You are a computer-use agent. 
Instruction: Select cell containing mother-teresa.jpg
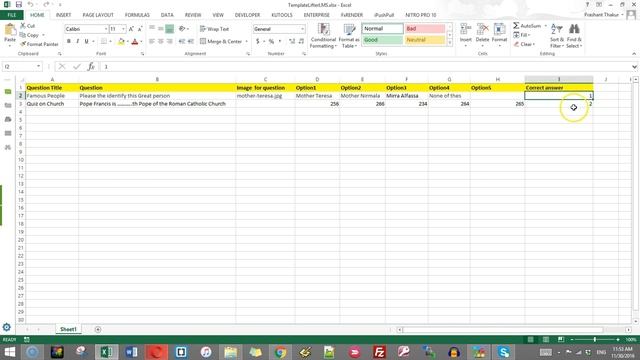pyautogui.click(x=265, y=96)
